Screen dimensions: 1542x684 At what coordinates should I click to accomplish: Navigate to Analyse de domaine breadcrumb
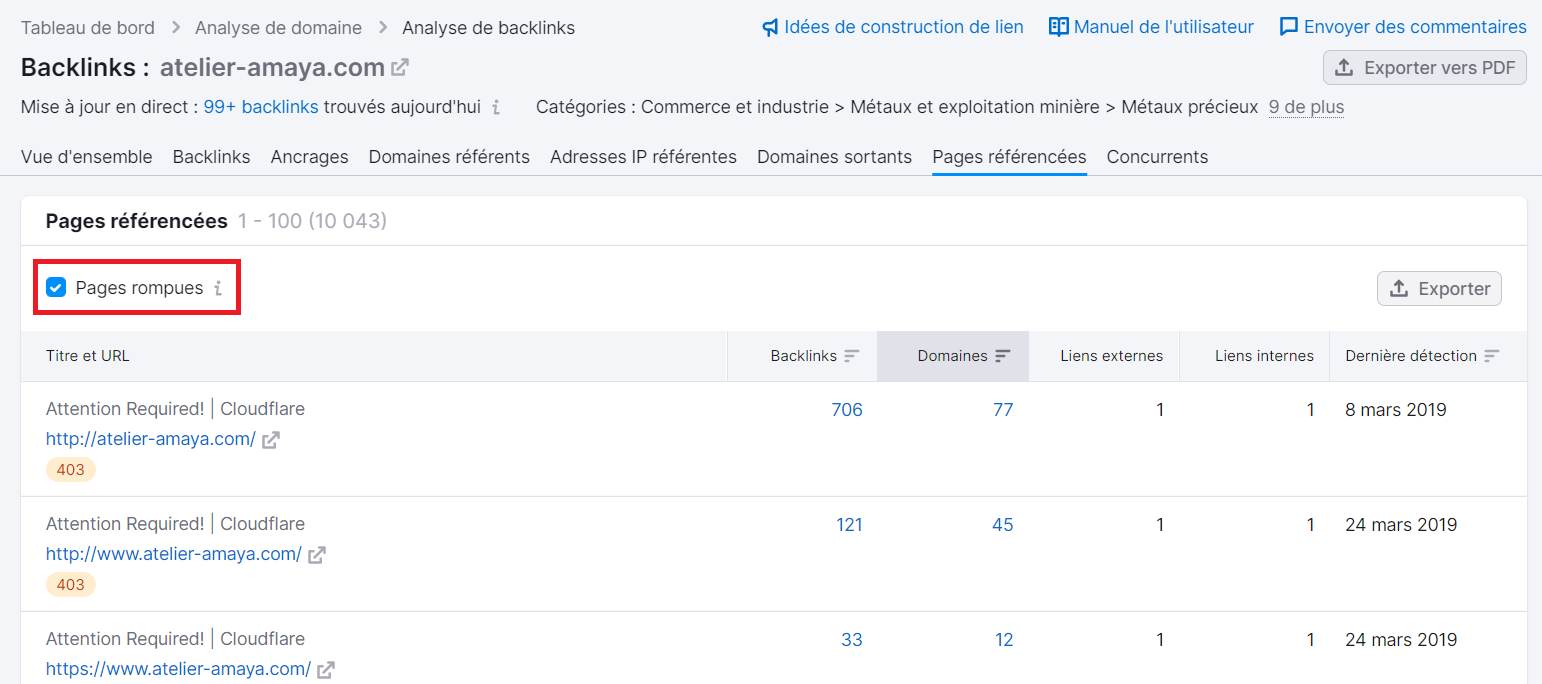(x=279, y=27)
